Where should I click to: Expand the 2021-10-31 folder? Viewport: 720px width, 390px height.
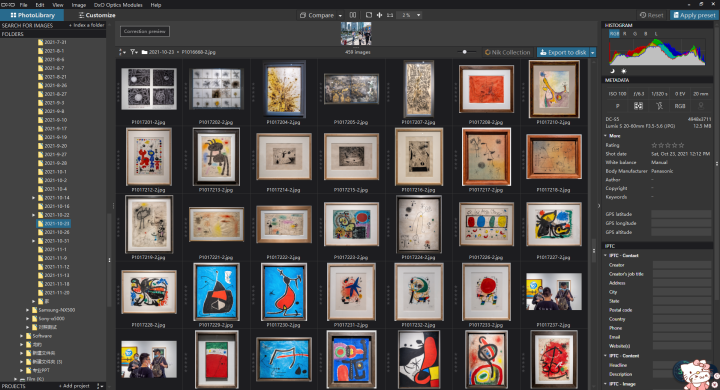[33, 241]
